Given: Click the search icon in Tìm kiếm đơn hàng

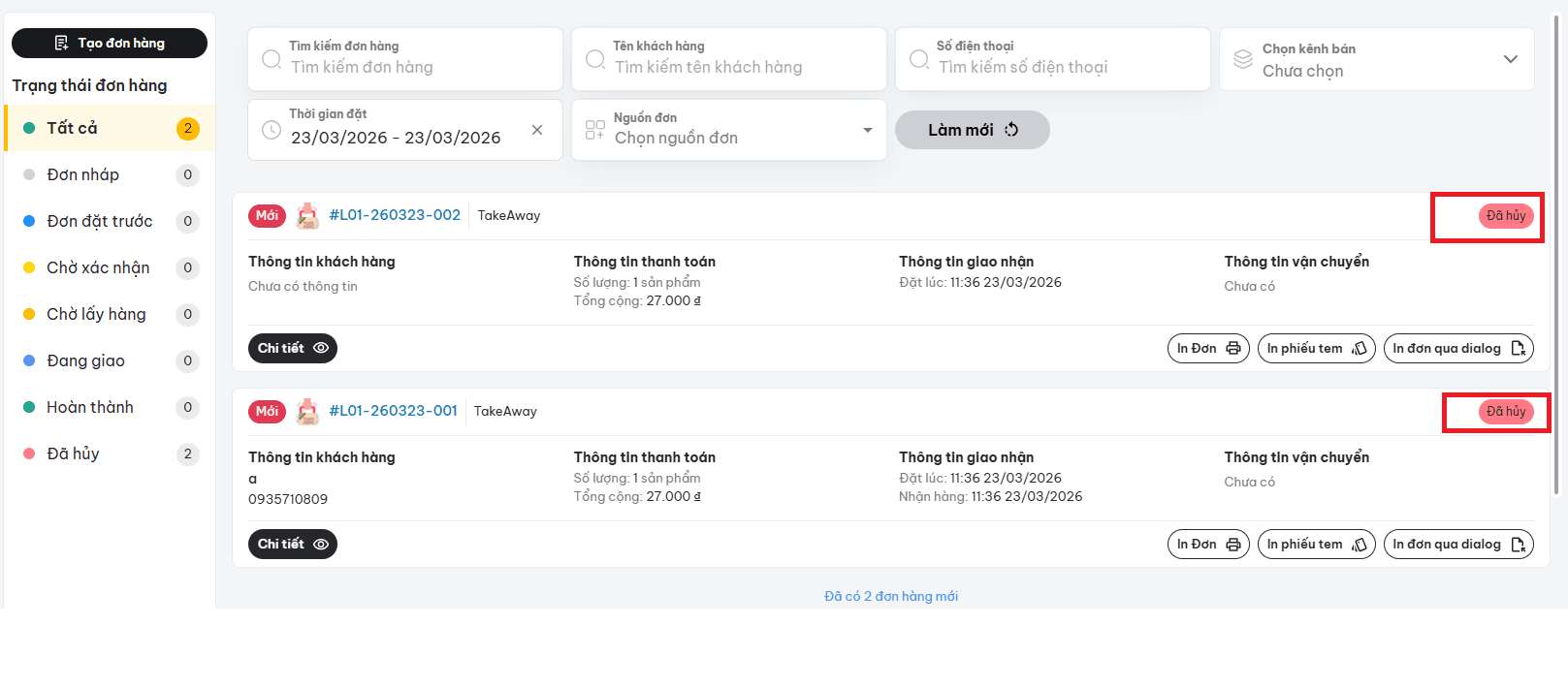Looking at the screenshot, I should (x=272, y=59).
